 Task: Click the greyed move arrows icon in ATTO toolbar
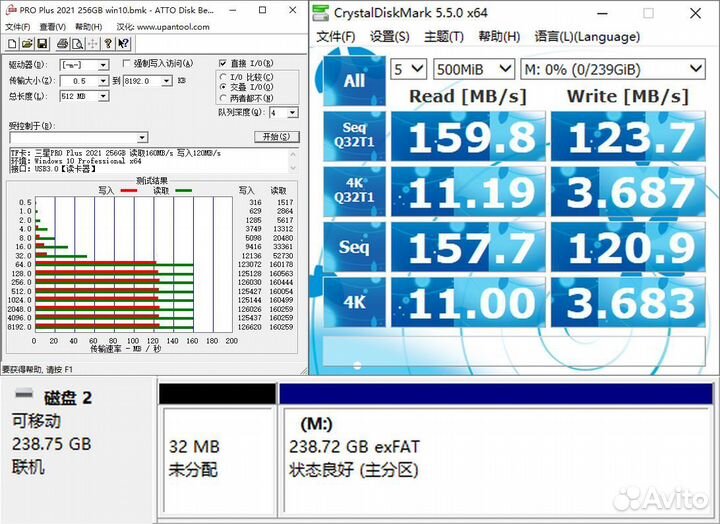point(92,44)
